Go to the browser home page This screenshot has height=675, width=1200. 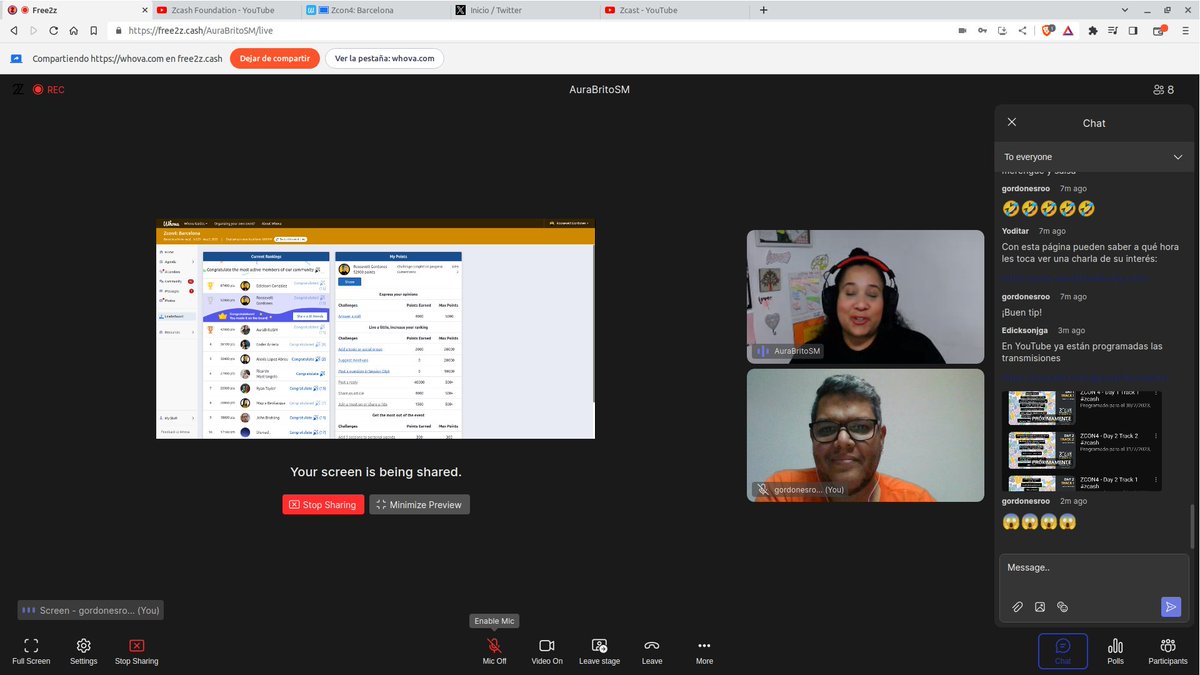tap(73, 30)
